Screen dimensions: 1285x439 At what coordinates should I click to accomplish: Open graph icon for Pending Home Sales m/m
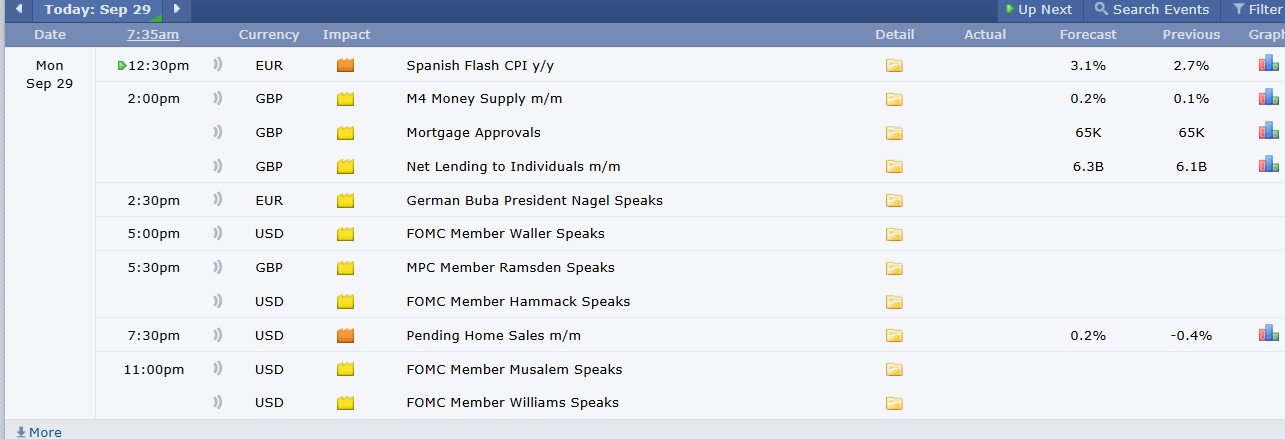(1268, 333)
